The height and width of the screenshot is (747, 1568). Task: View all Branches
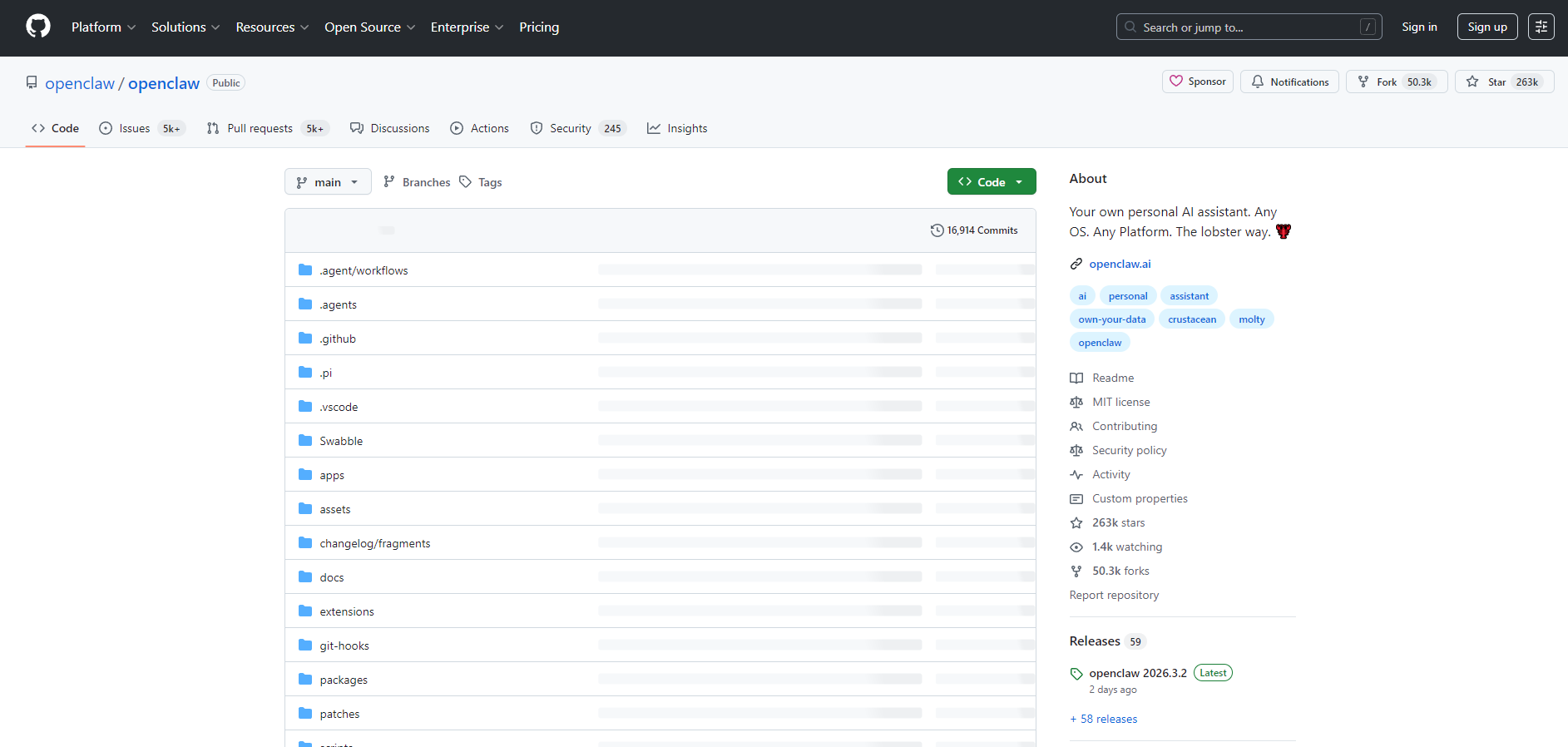[417, 182]
